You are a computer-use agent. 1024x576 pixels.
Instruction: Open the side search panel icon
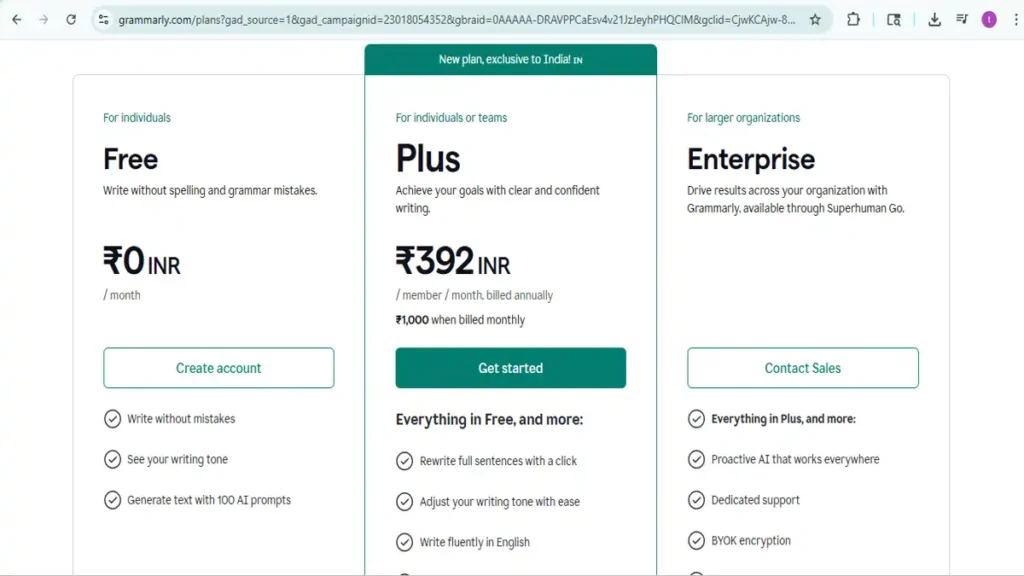coord(895,19)
